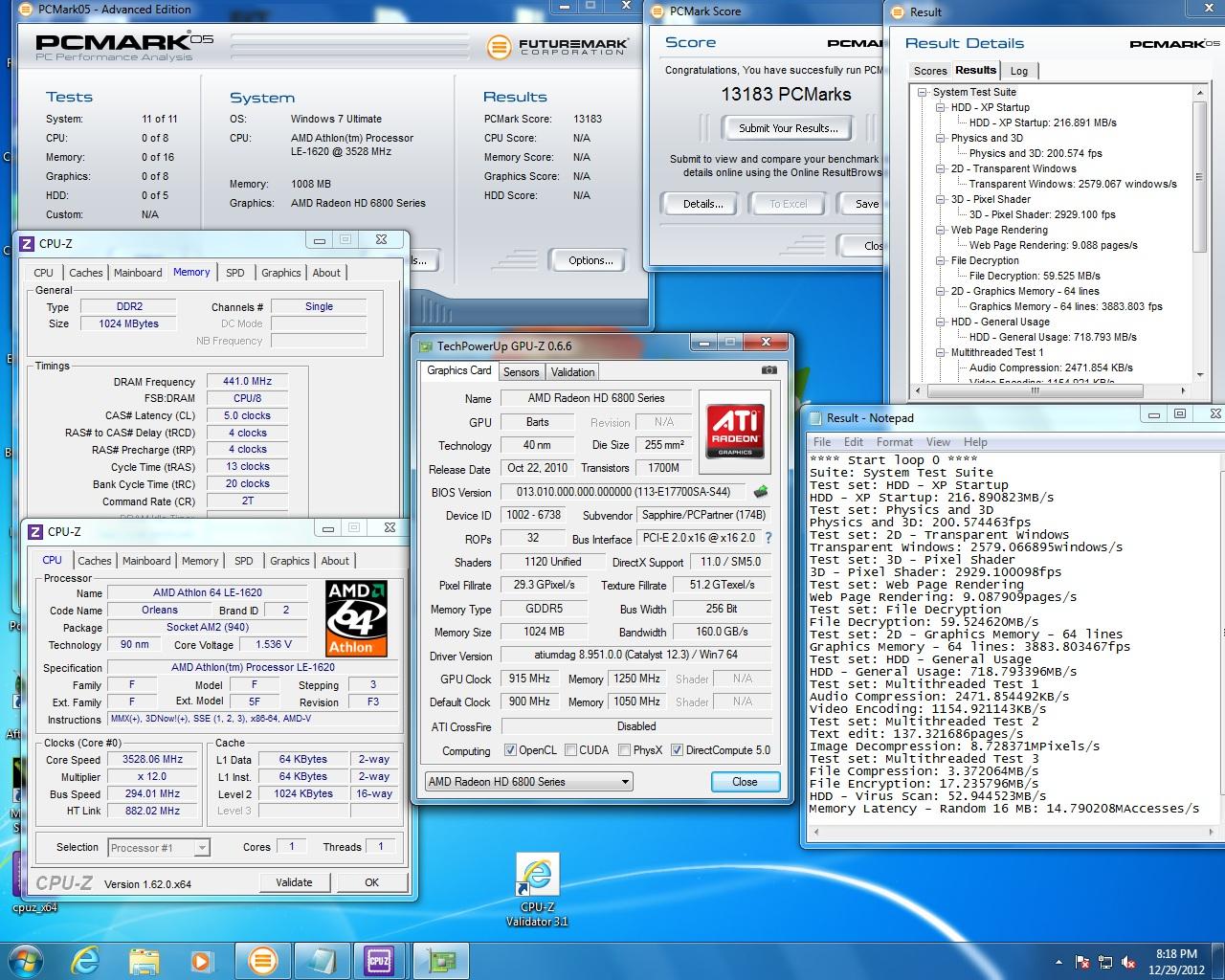Switch to the Scores tab in Result Details
Viewport: 1225px width, 980px height.
[x=929, y=71]
